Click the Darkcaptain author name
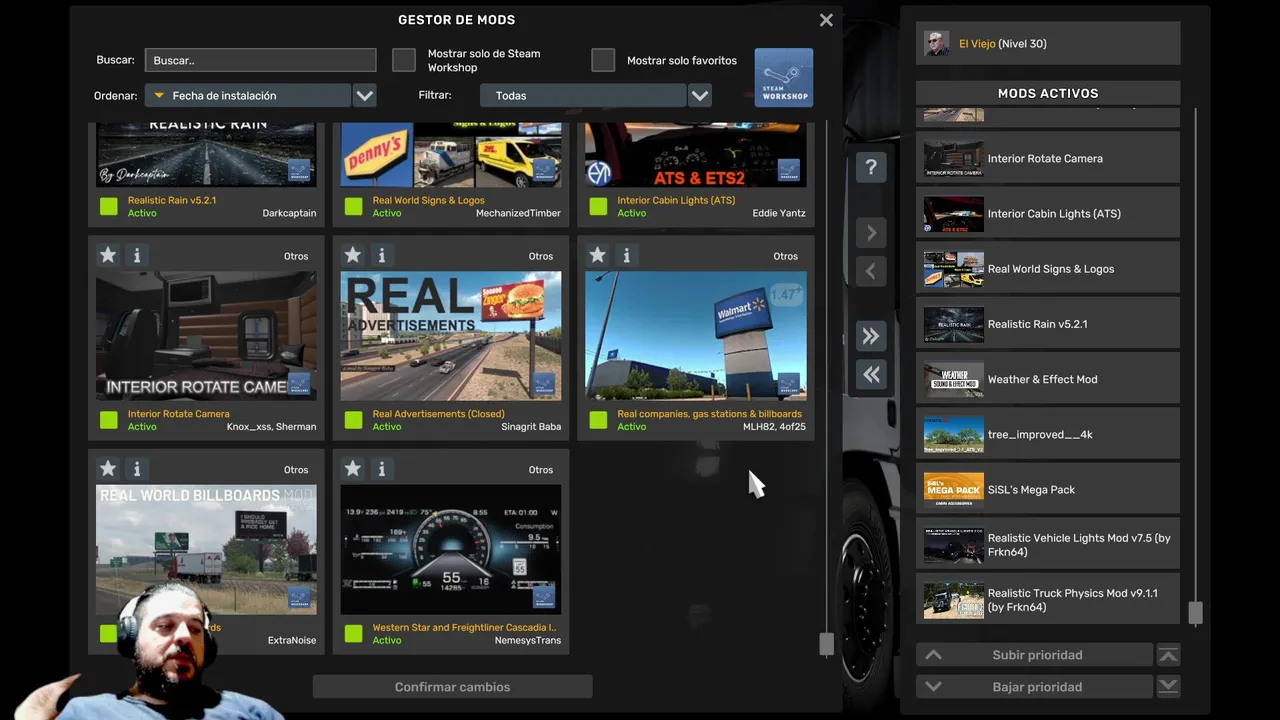This screenshot has height=720, width=1280. click(289, 213)
